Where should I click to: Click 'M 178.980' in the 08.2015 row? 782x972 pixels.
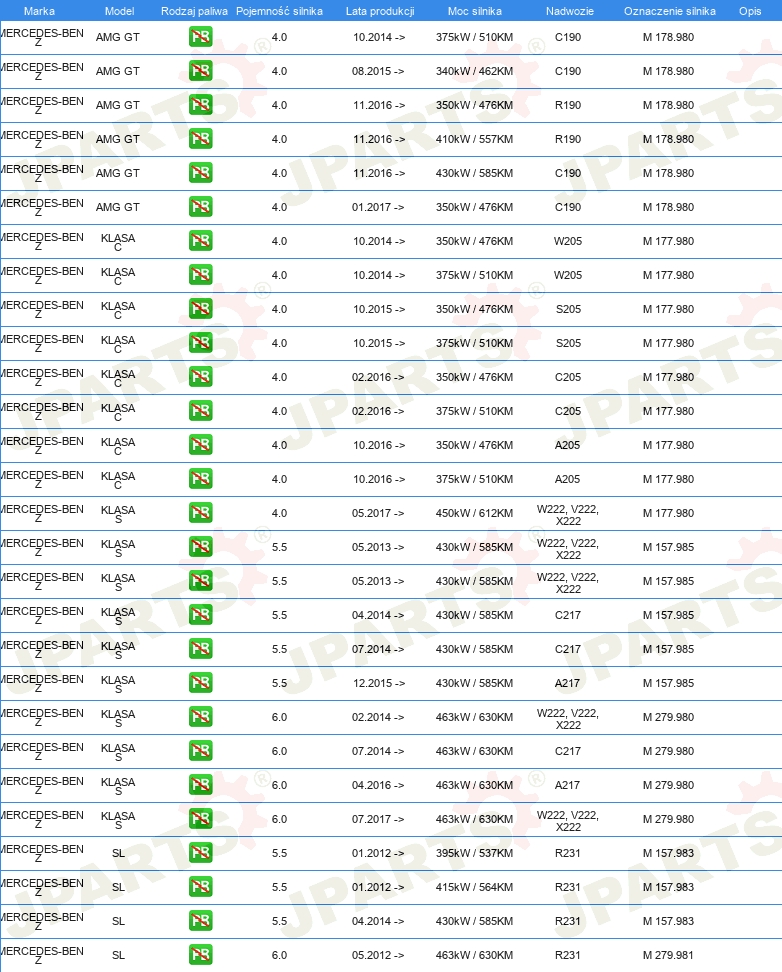tap(668, 71)
